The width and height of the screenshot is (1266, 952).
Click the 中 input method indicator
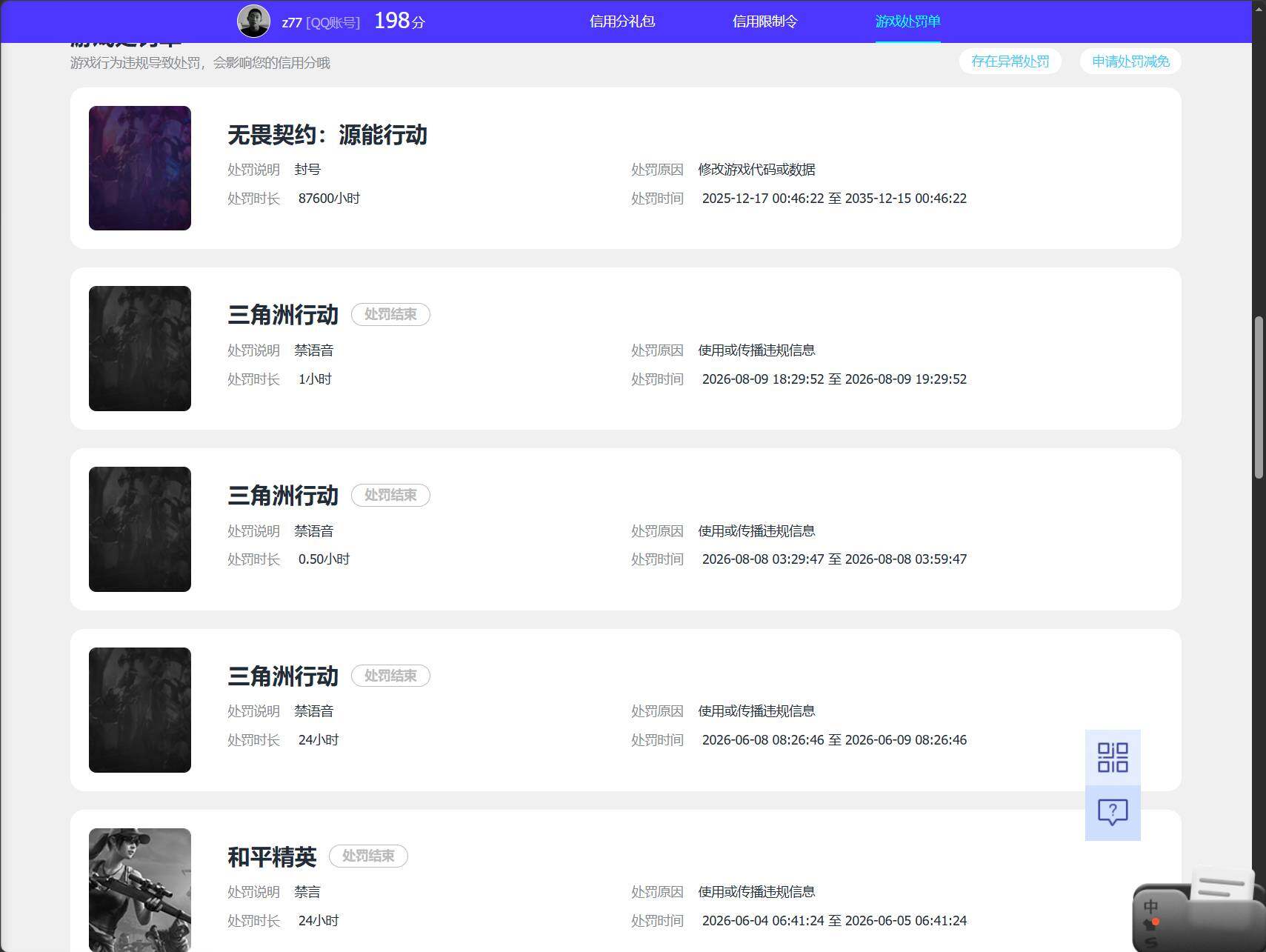click(1150, 907)
